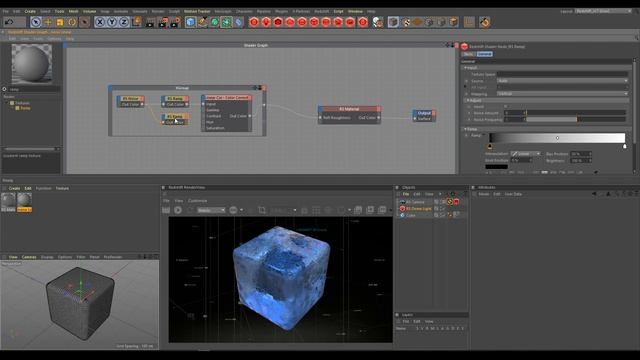Switch to the Basic tab

469,54
